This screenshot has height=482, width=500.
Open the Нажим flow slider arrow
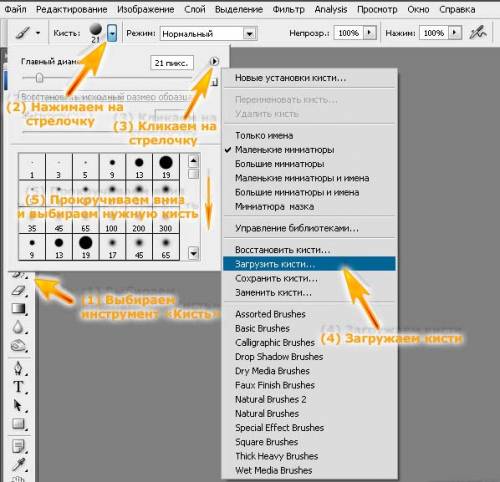coord(455,33)
